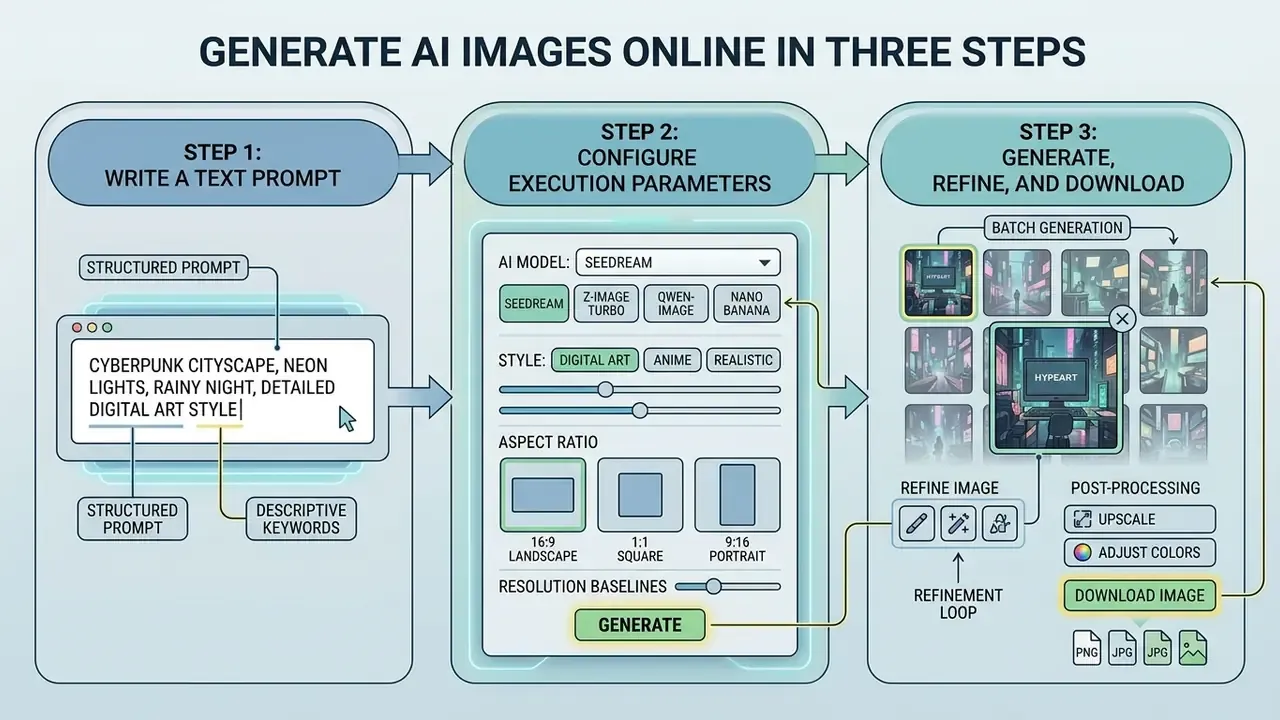Click the Refinement Loop label

(x=958, y=604)
